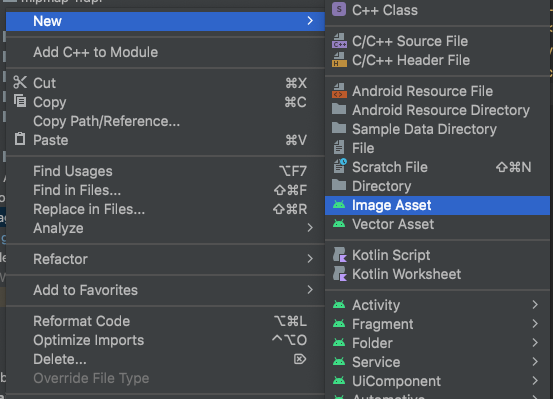Expand the Analyze submenu chevron
The height and width of the screenshot is (399, 553).
click(310, 228)
